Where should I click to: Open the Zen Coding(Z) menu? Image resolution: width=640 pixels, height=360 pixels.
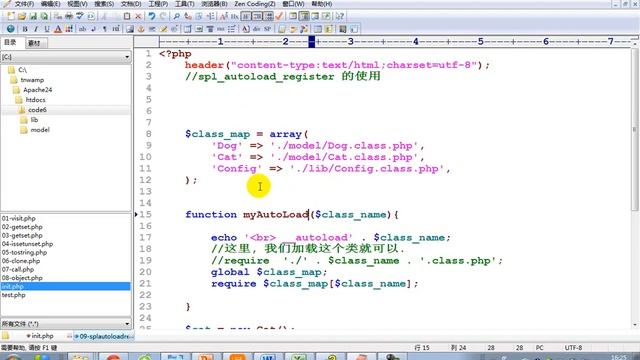(x=255, y=4)
